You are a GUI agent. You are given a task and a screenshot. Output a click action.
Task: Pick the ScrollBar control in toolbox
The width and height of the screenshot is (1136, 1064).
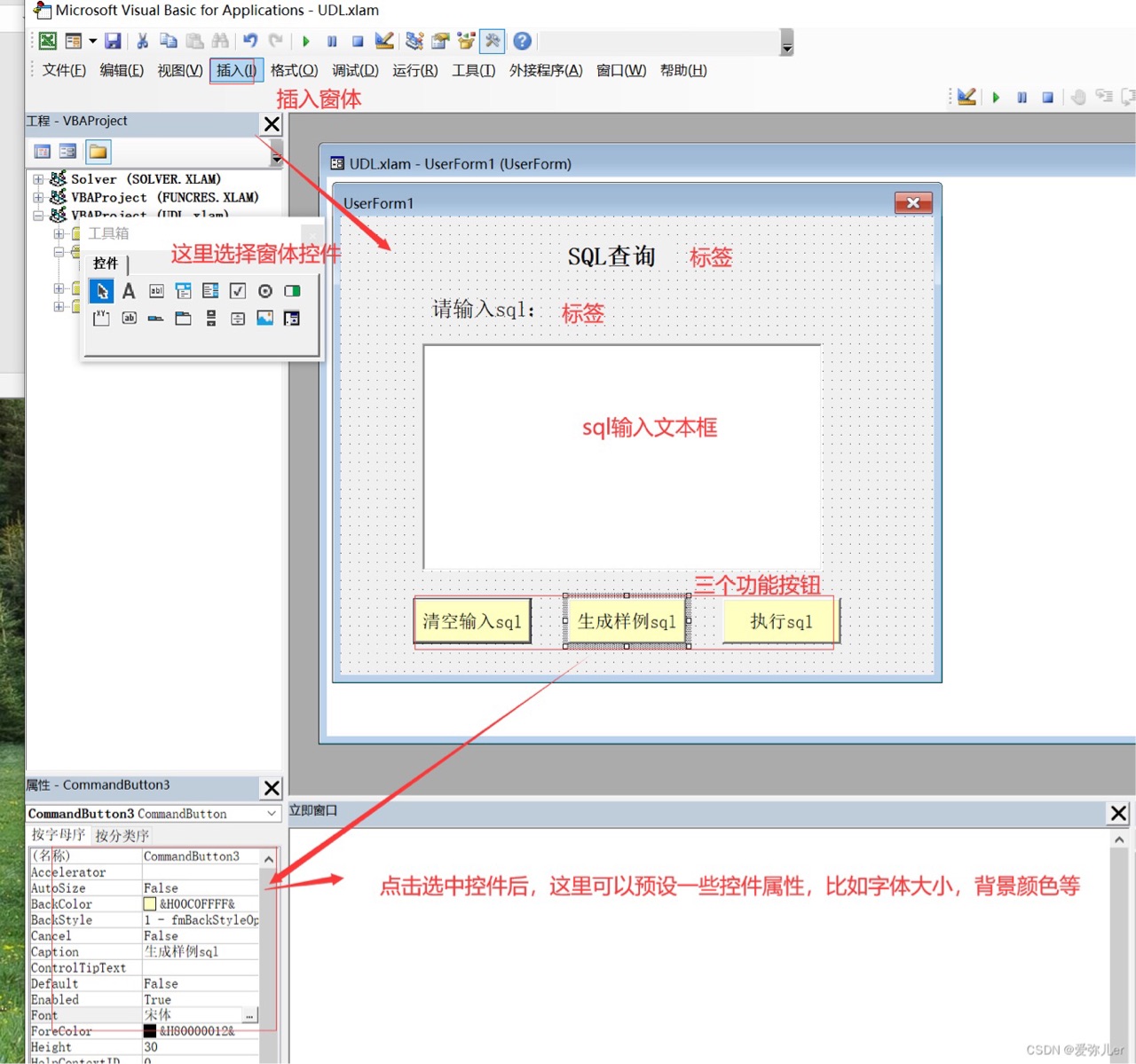pyautogui.click(x=210, y=318)
